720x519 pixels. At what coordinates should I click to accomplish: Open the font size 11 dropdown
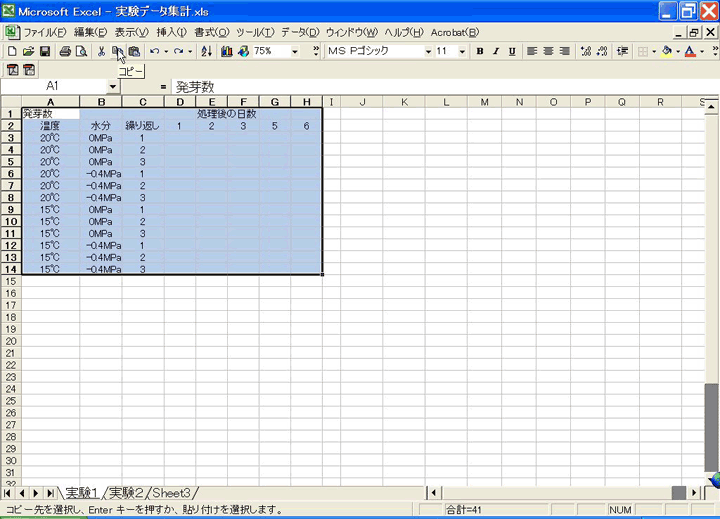click(462, 51)
